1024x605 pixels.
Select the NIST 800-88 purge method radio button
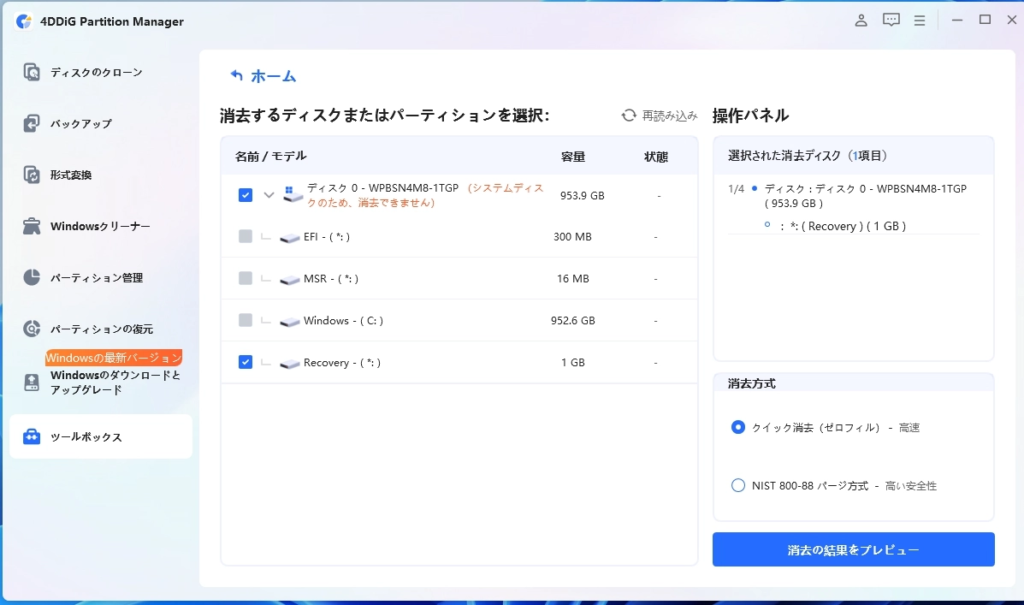tap(738, 486)
